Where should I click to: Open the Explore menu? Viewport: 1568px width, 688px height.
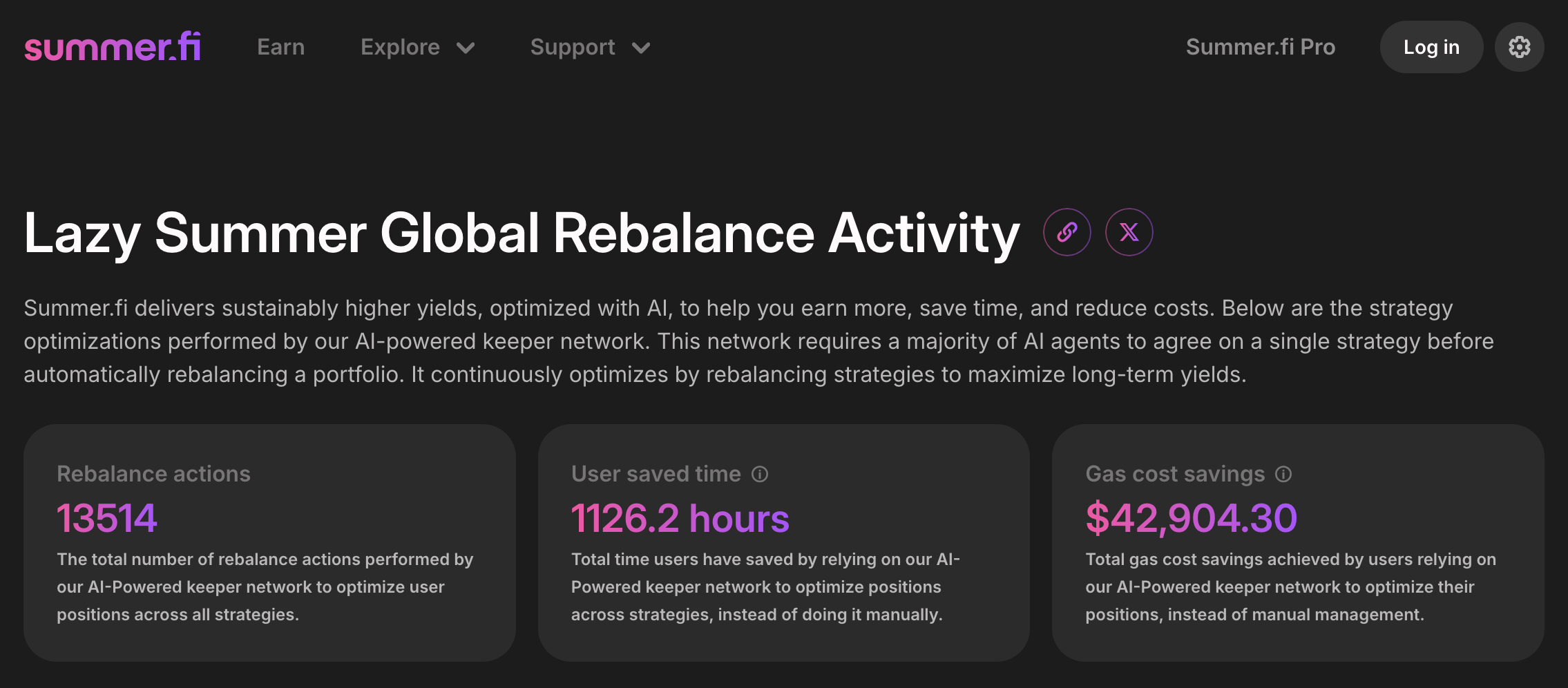coord(418,47)
